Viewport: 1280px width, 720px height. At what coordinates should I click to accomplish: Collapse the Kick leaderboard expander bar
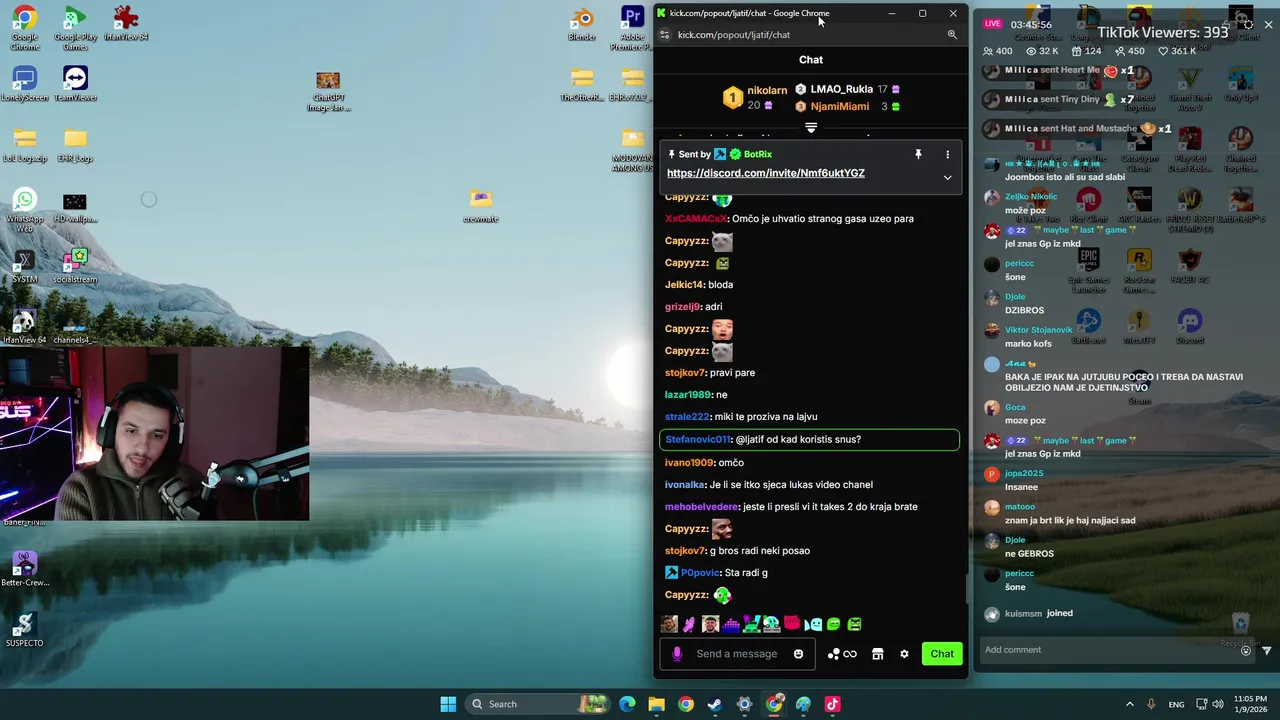[811, 128]
